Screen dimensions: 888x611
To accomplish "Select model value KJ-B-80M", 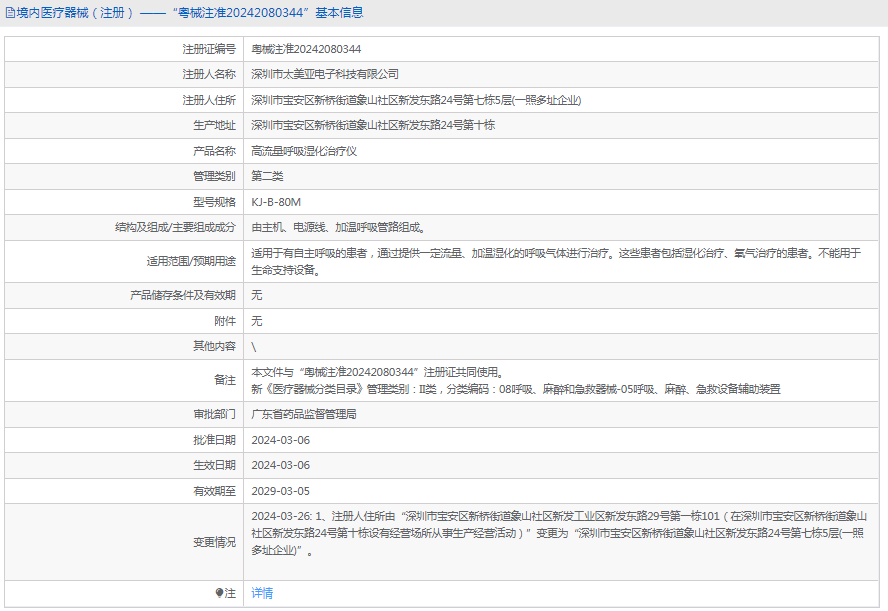I will coord(276,202).
